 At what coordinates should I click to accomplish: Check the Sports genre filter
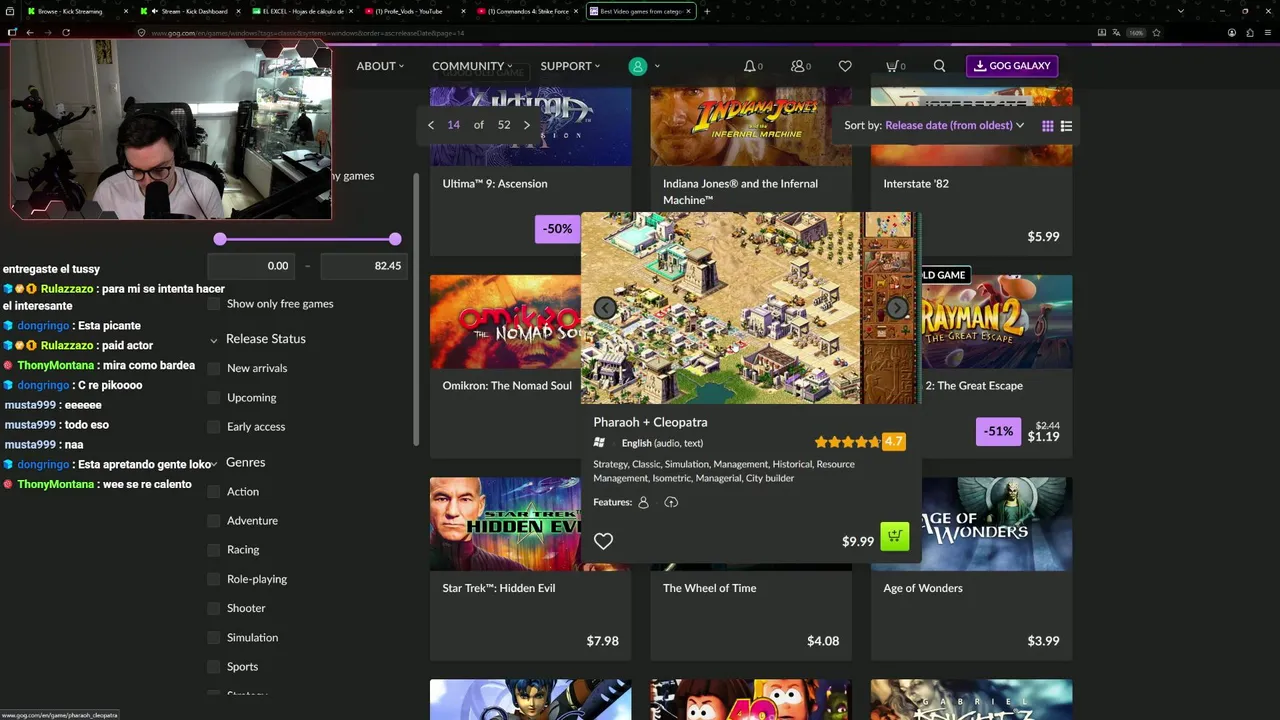[214, 667]
